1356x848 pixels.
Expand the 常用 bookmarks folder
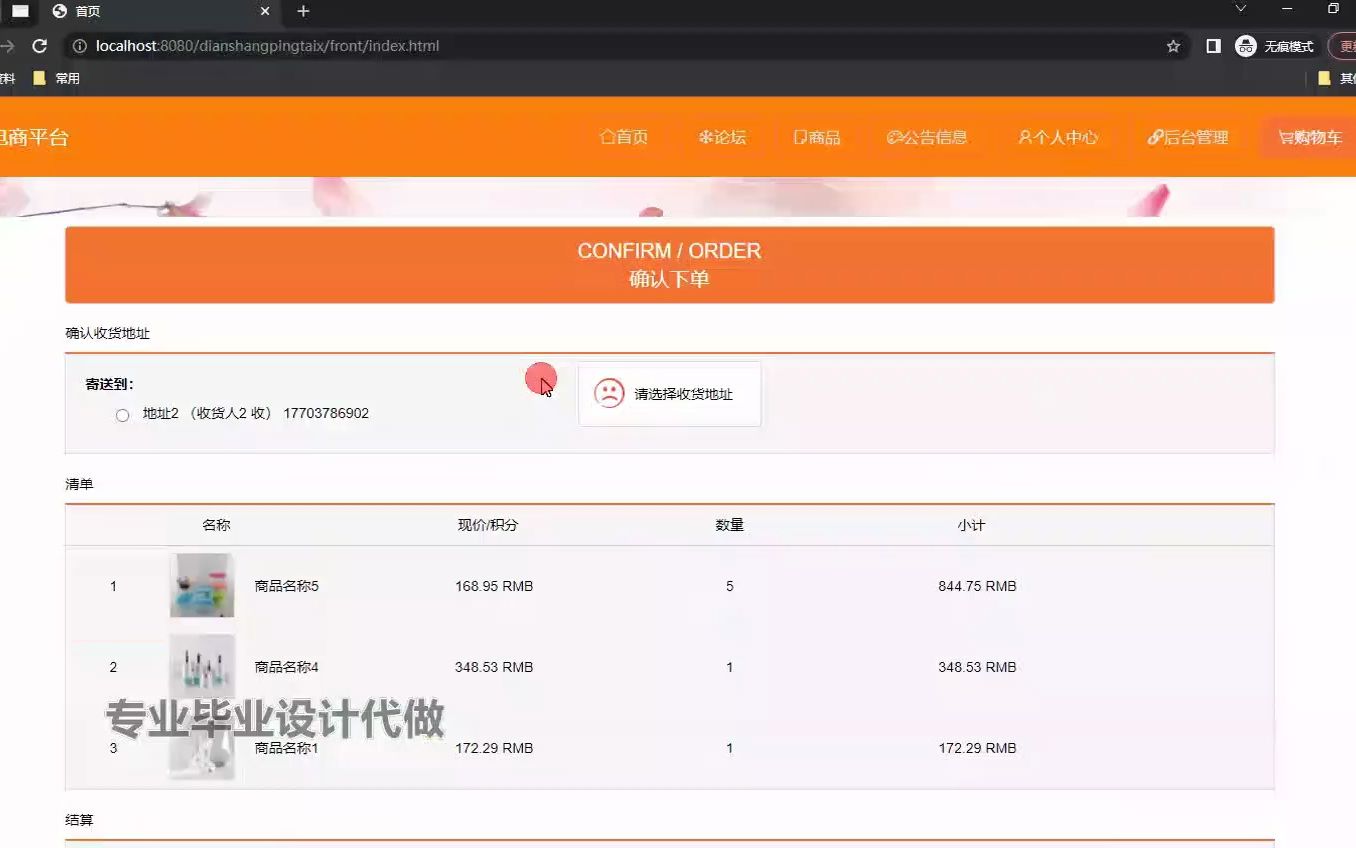pos(57,77)
